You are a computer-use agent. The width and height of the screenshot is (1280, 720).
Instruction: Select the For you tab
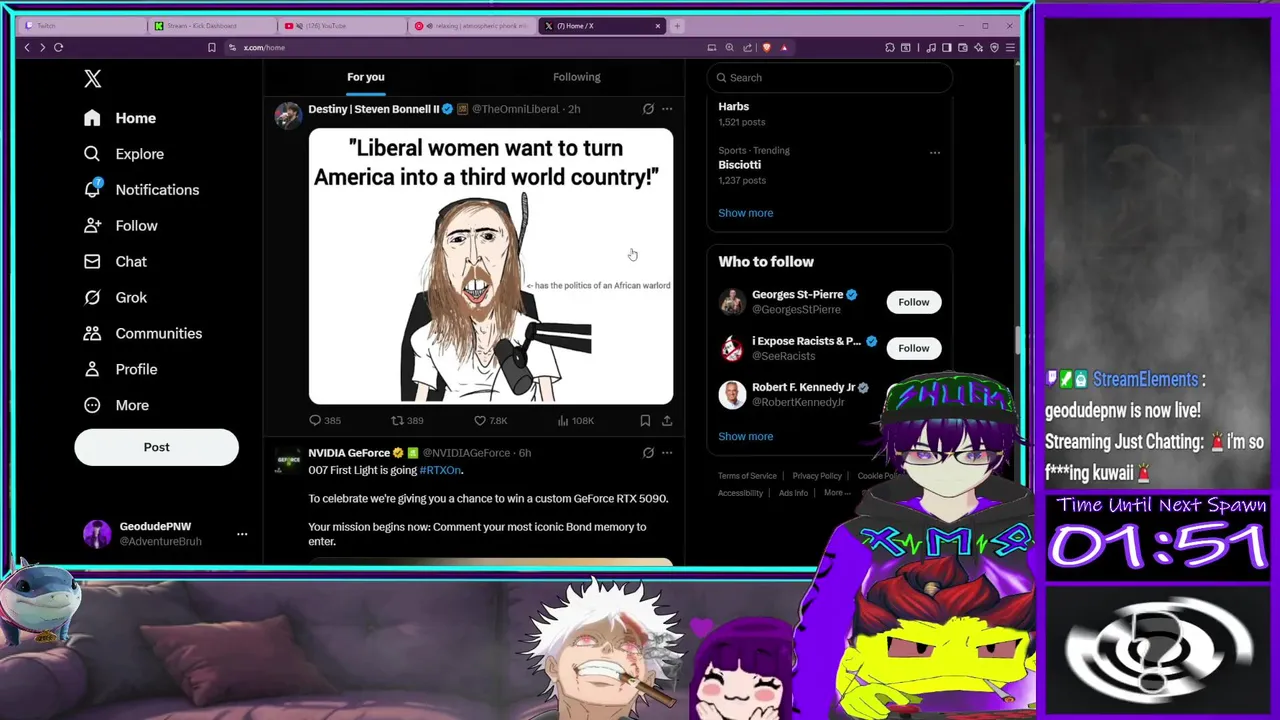tap(365, 77)
